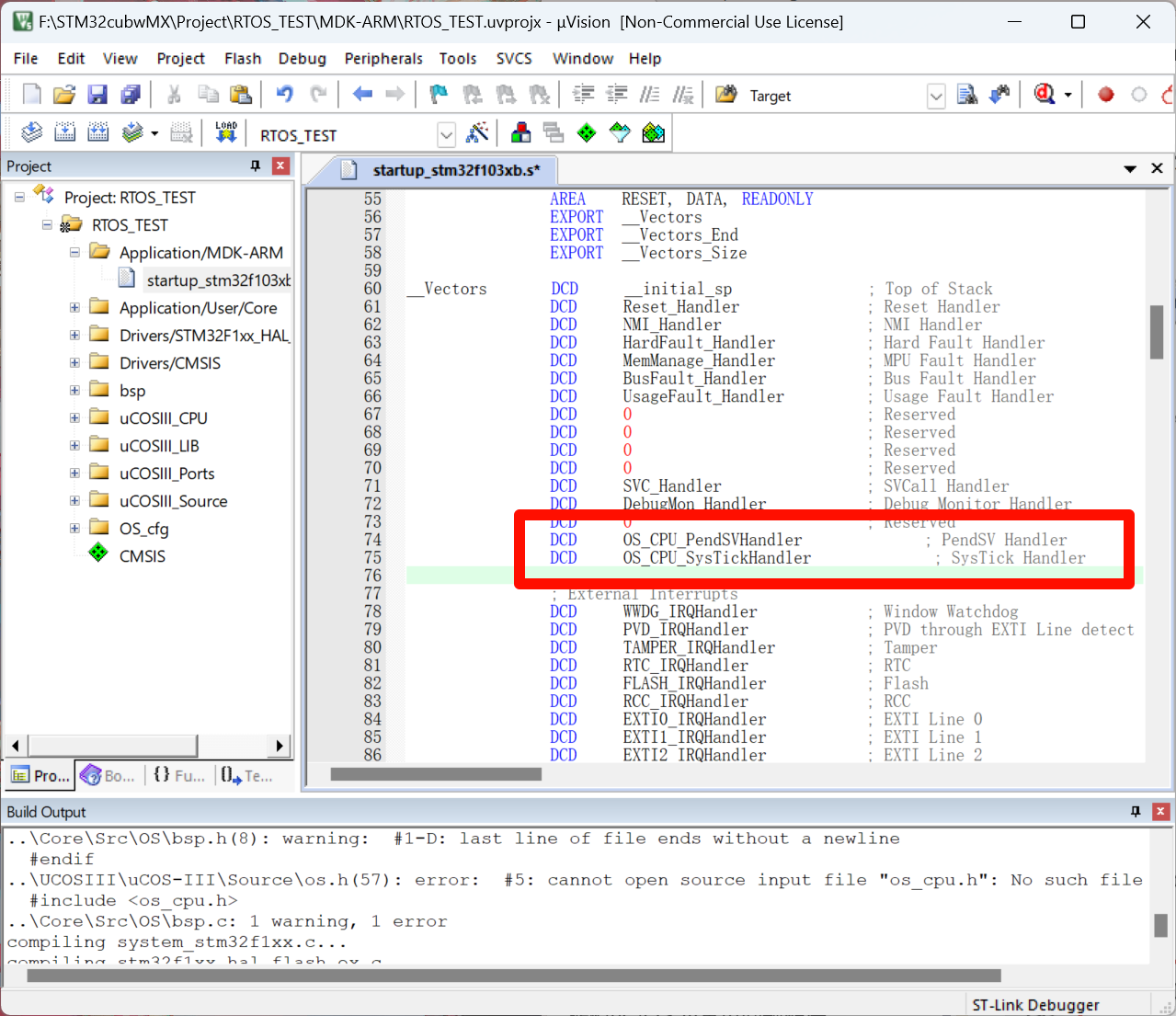
Task: Open the File menu
Action: [26, 58]
